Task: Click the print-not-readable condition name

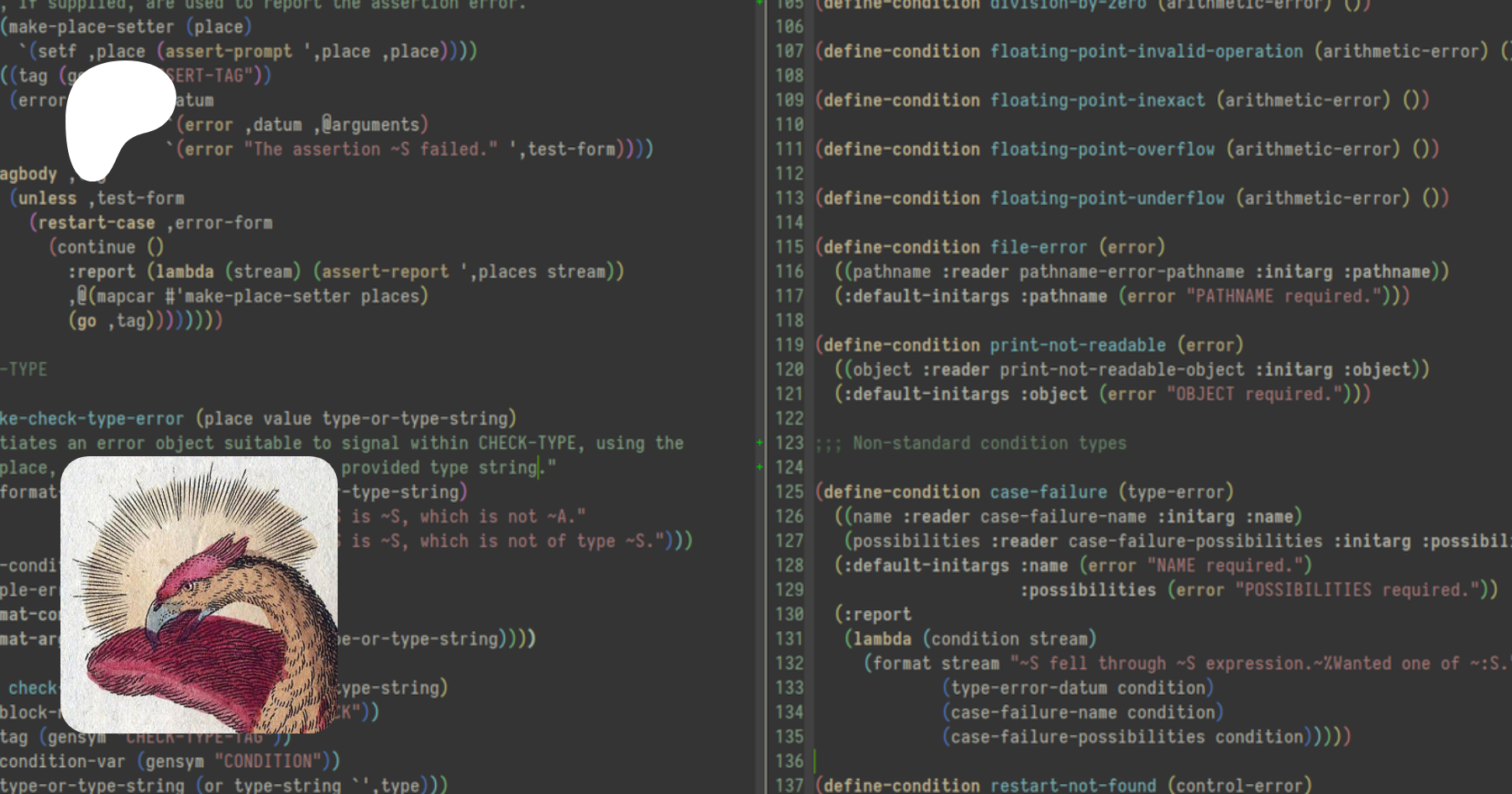Action: pyautogui.click(x=1078, y=345)
